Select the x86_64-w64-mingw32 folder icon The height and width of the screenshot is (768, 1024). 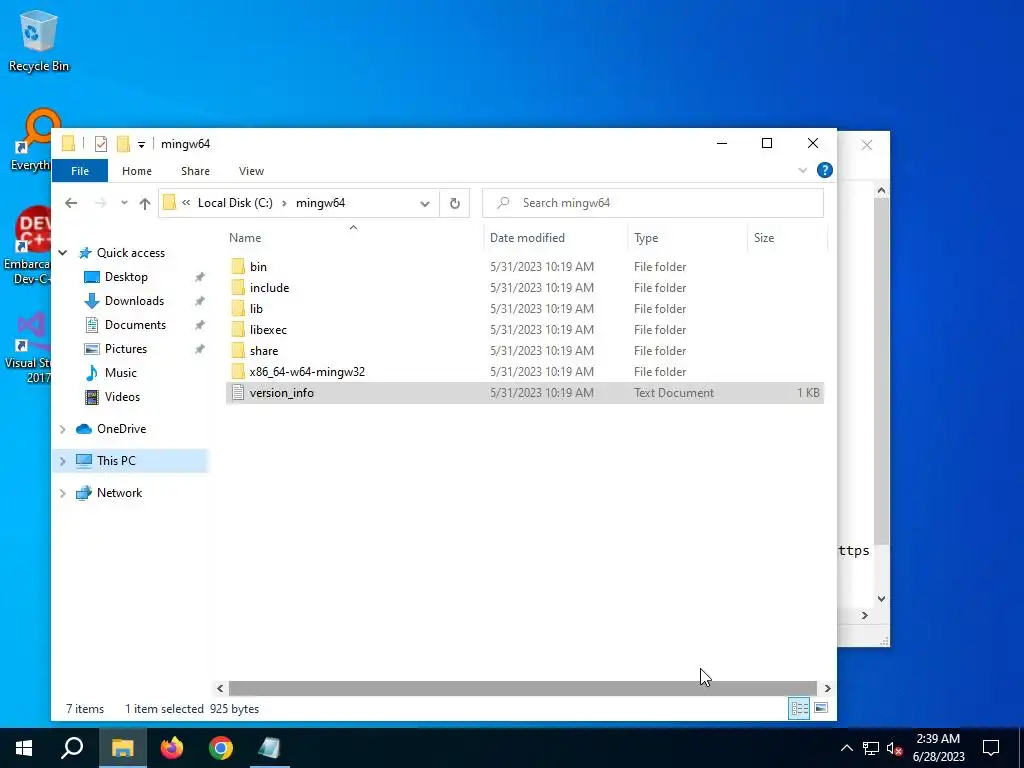(238, 372)
